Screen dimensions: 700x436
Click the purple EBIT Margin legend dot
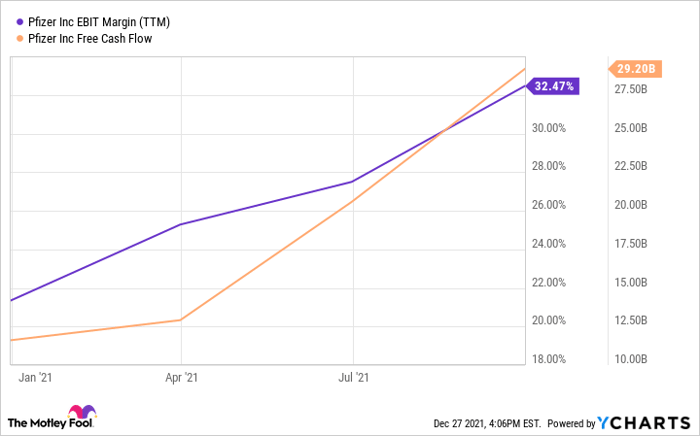click(x=21, y=21)
